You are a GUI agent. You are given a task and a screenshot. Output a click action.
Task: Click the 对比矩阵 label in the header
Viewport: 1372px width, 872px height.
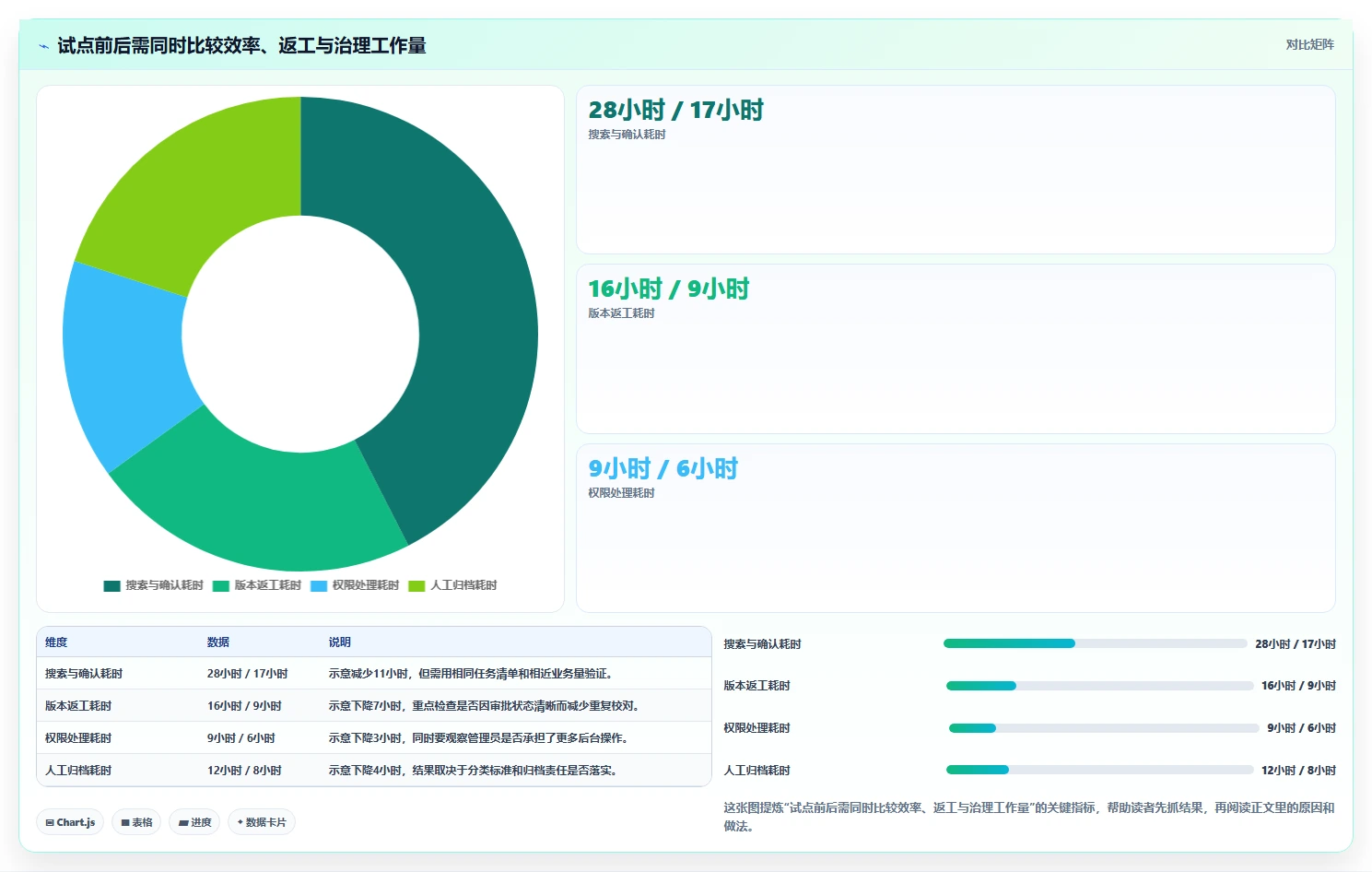coord(1309,44)
